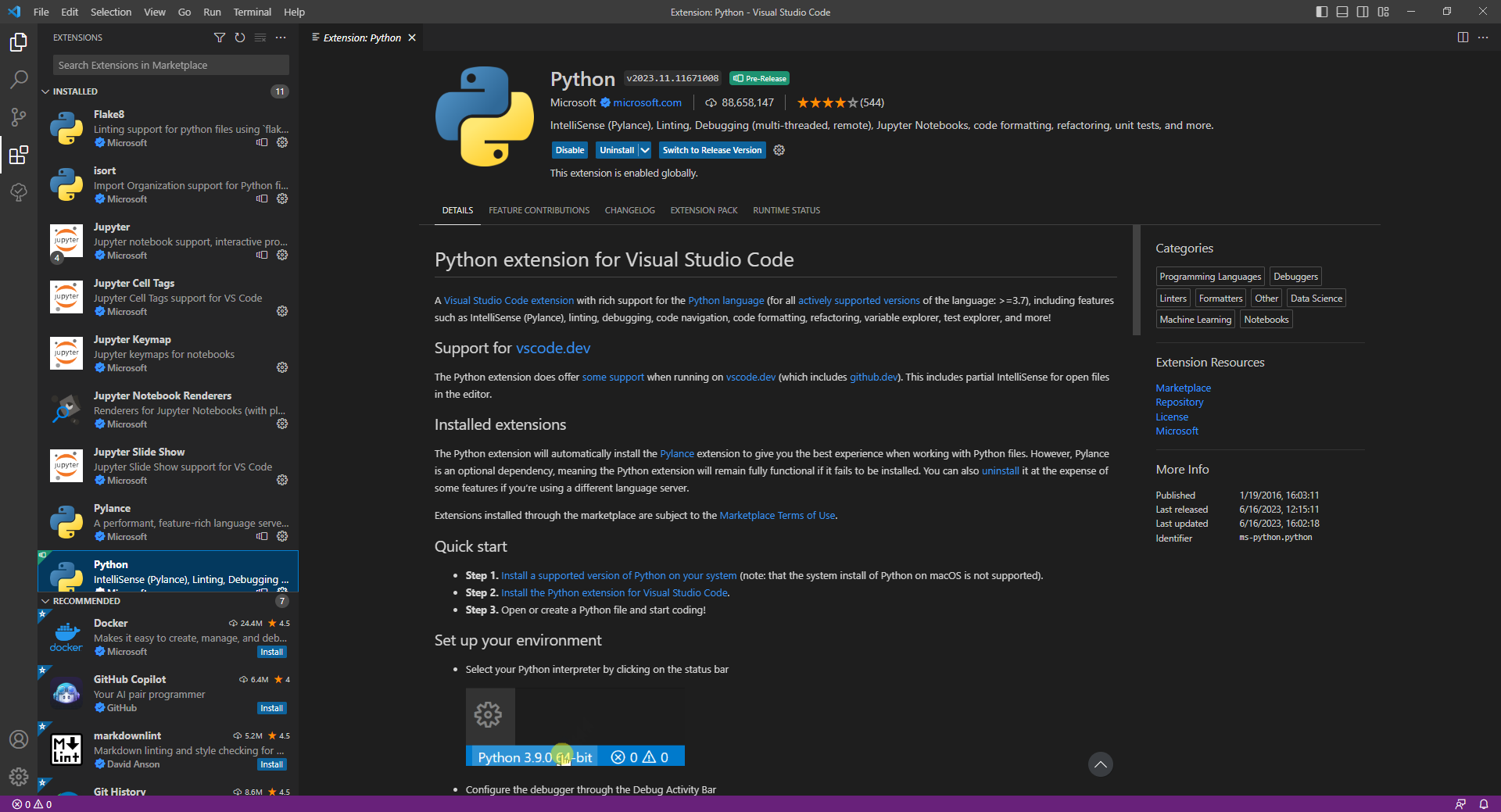Select the Extensions view icon
This screenshot has width=1501, height=812.
point(19,155)
